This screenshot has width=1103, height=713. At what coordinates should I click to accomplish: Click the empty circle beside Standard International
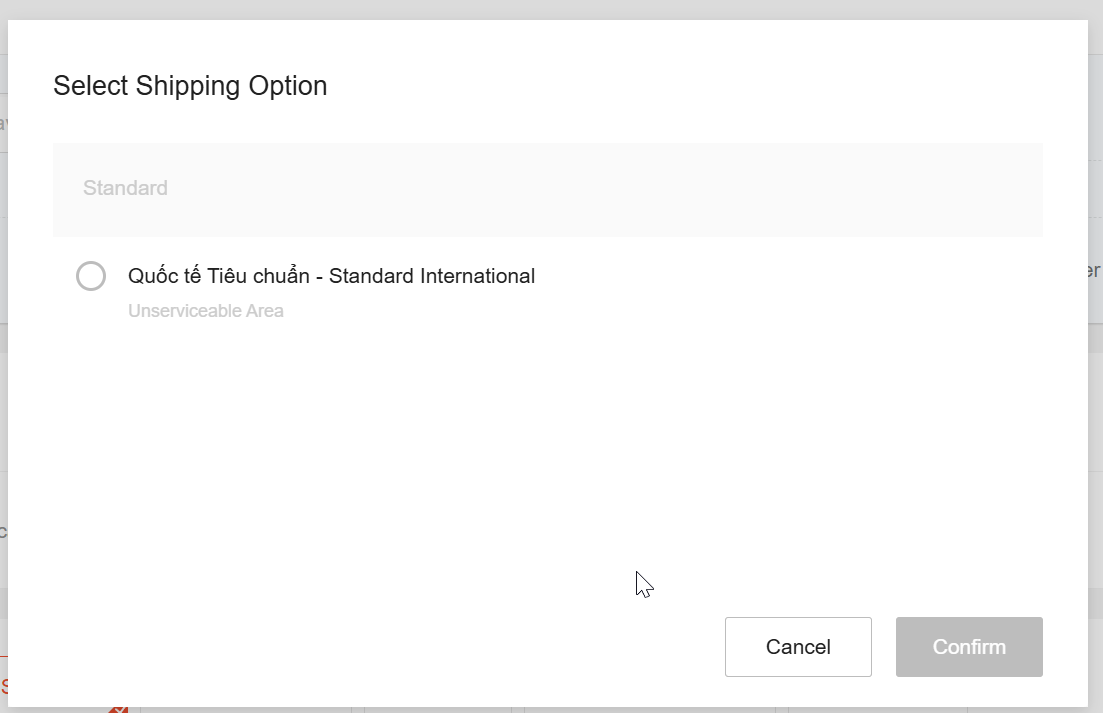click(x=91, y=276)
